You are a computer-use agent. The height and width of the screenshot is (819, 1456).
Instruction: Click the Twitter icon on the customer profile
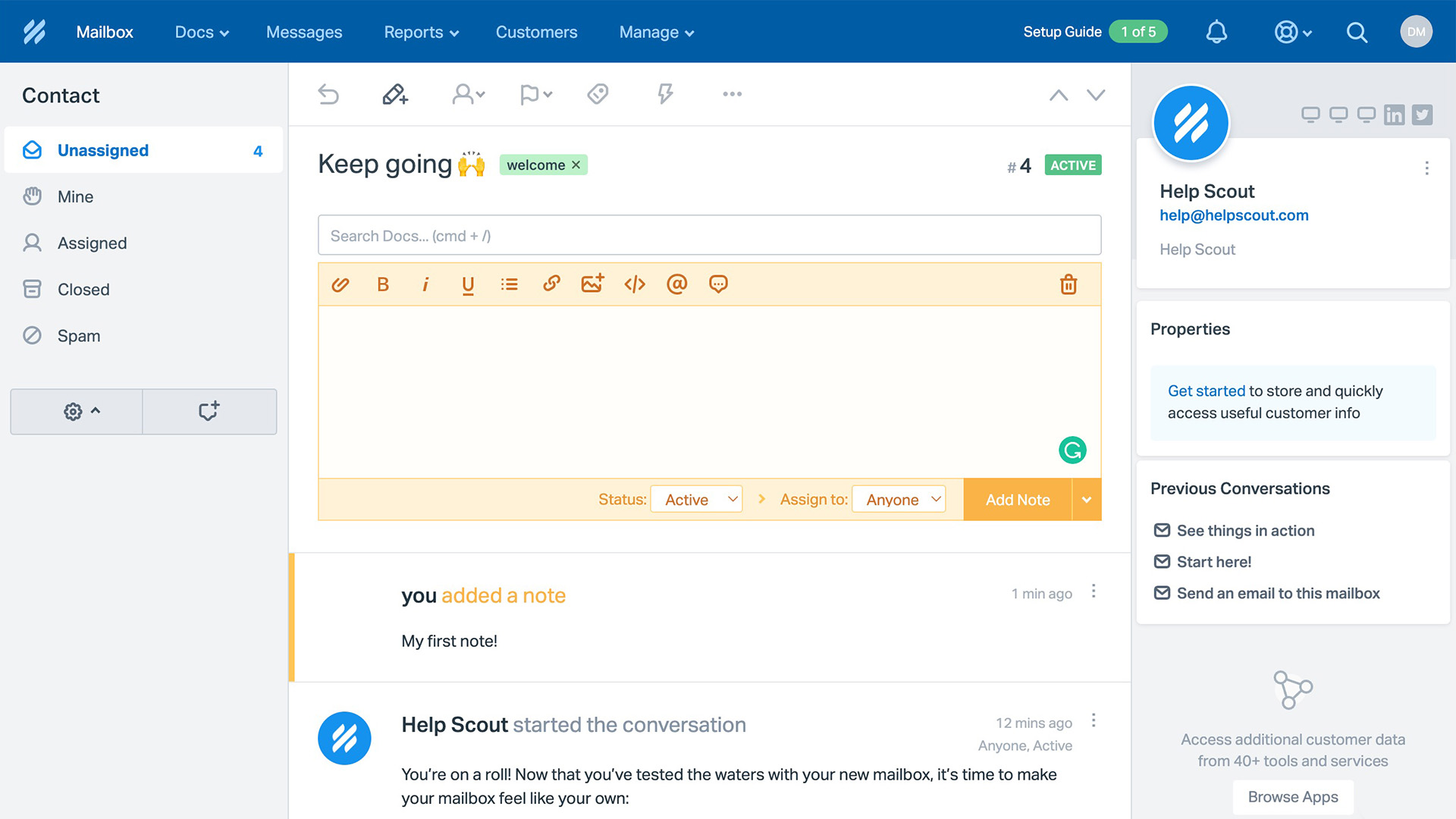[1422, 115]
